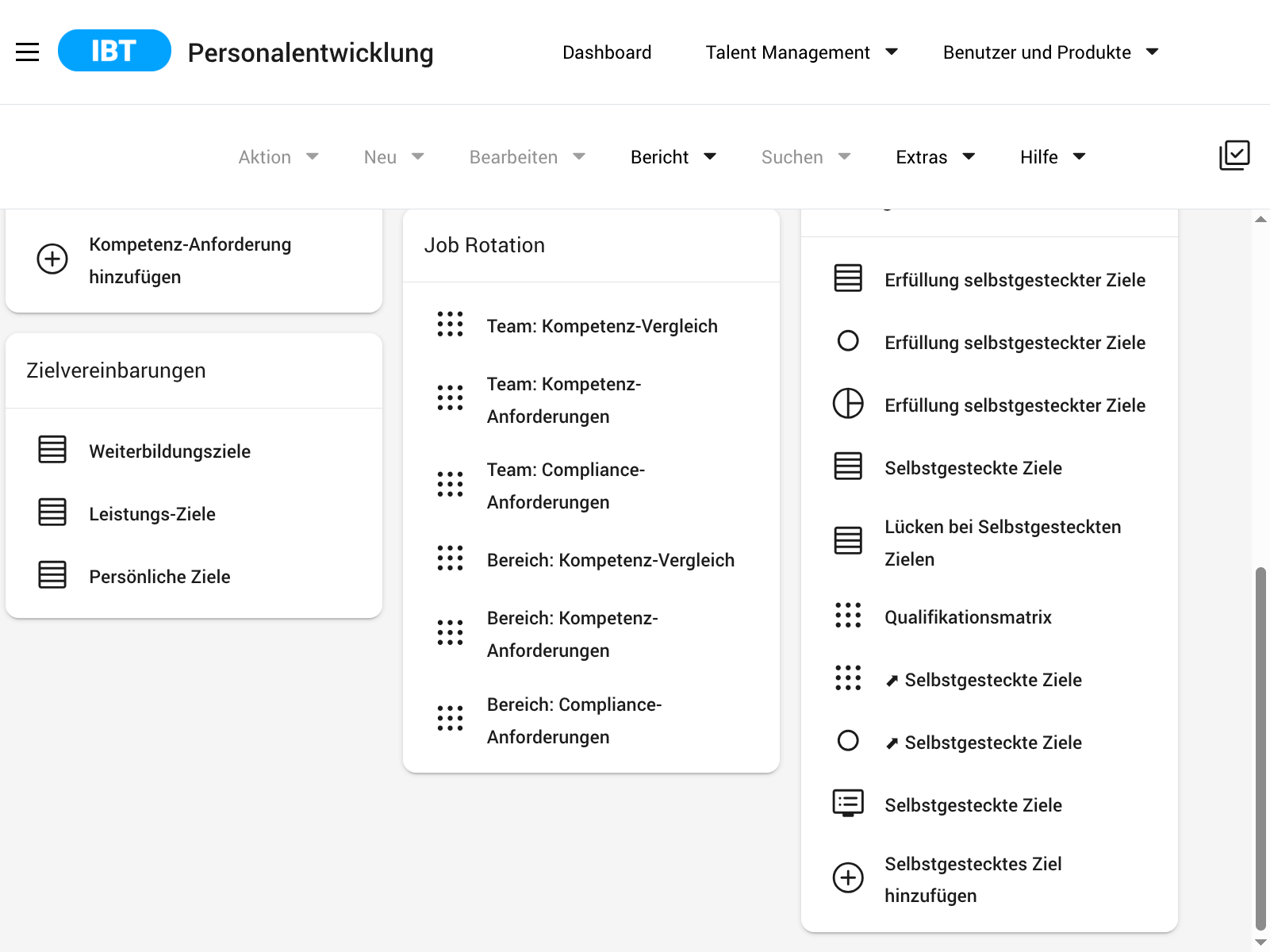Screen dimensions: 1270x952
Task: Click list icon next to Weiterbildungsziele
Action: (x=52, y=450)
